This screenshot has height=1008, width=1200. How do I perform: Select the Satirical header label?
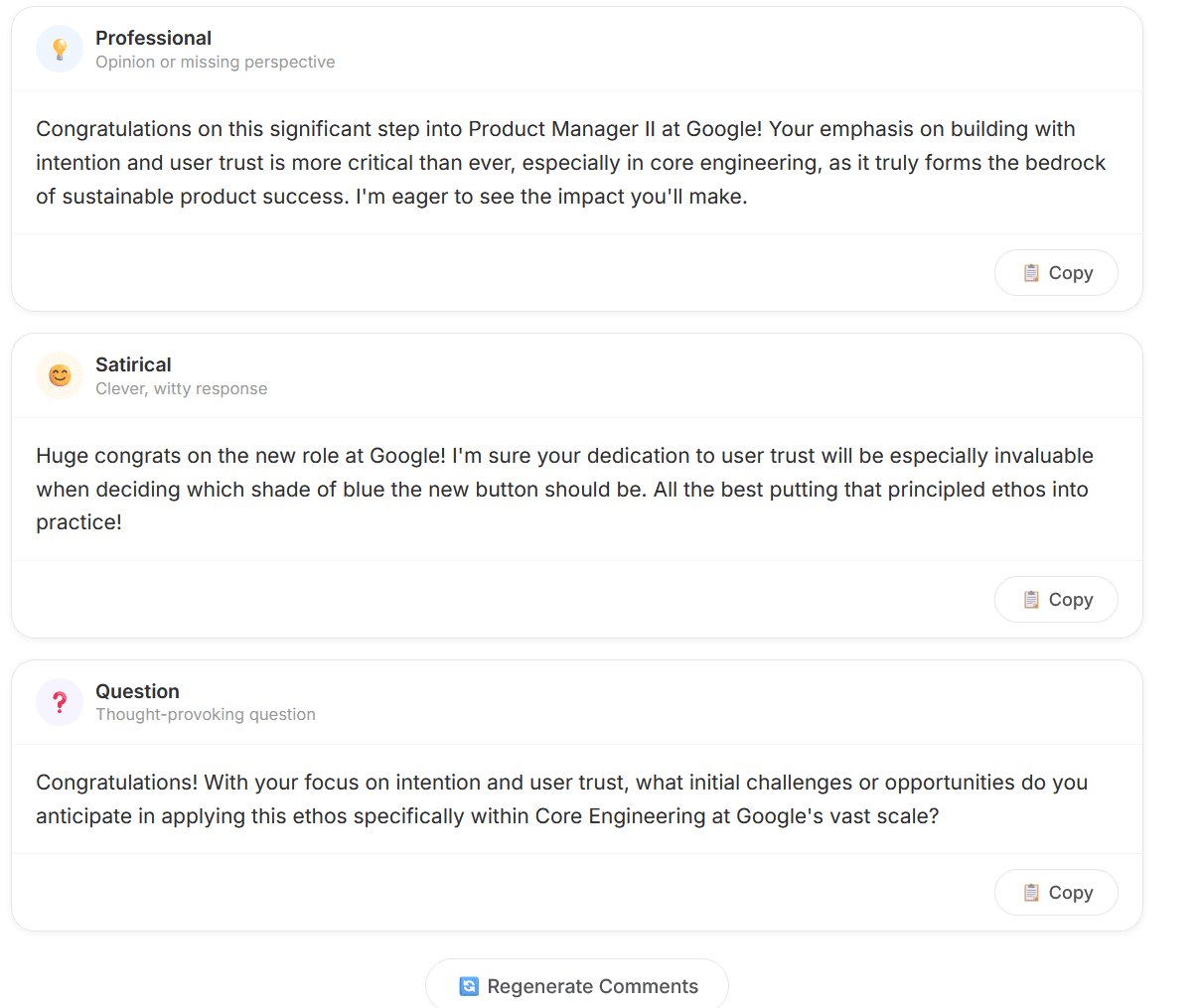pos(133,364)
